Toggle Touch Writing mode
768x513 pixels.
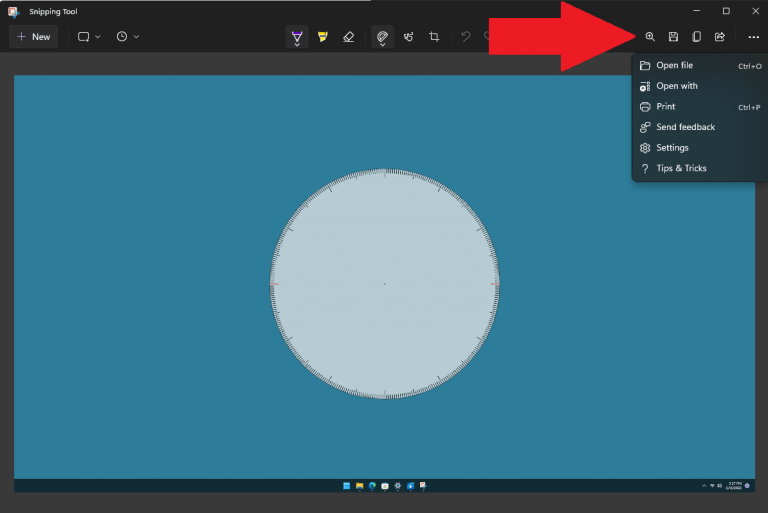point(408,37)
